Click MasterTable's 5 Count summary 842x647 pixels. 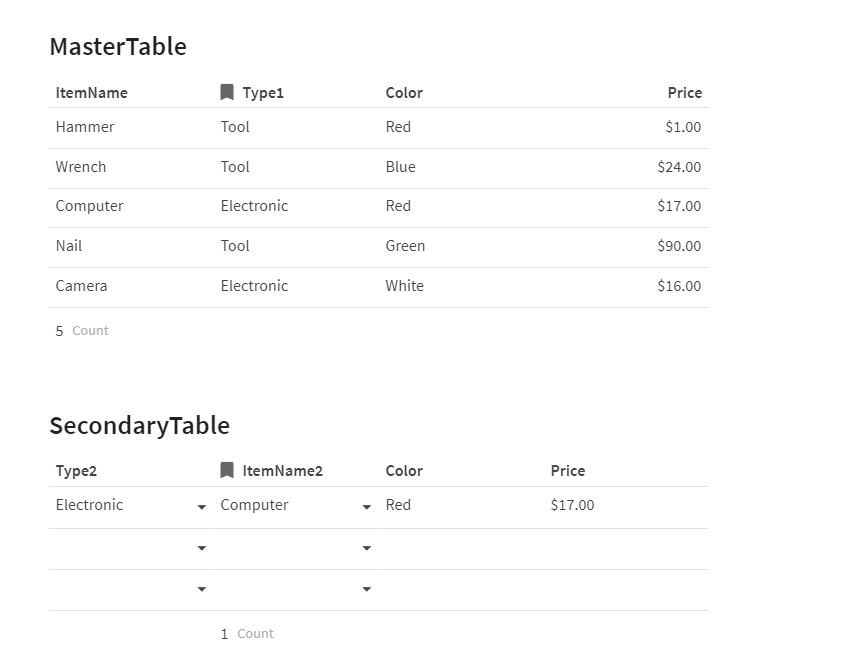point(82,331)
